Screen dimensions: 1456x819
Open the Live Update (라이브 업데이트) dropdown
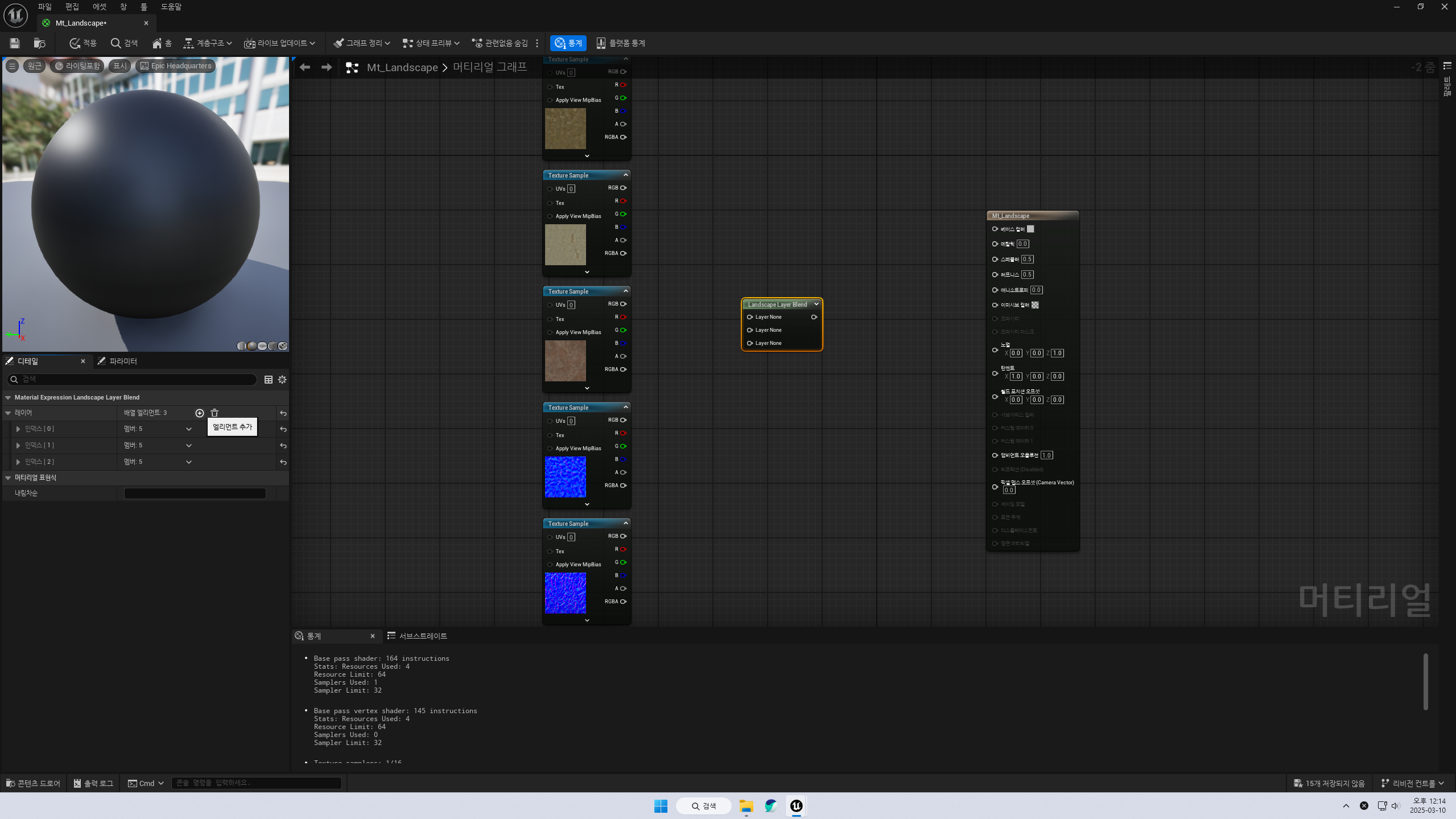click(x=279, y=43)
